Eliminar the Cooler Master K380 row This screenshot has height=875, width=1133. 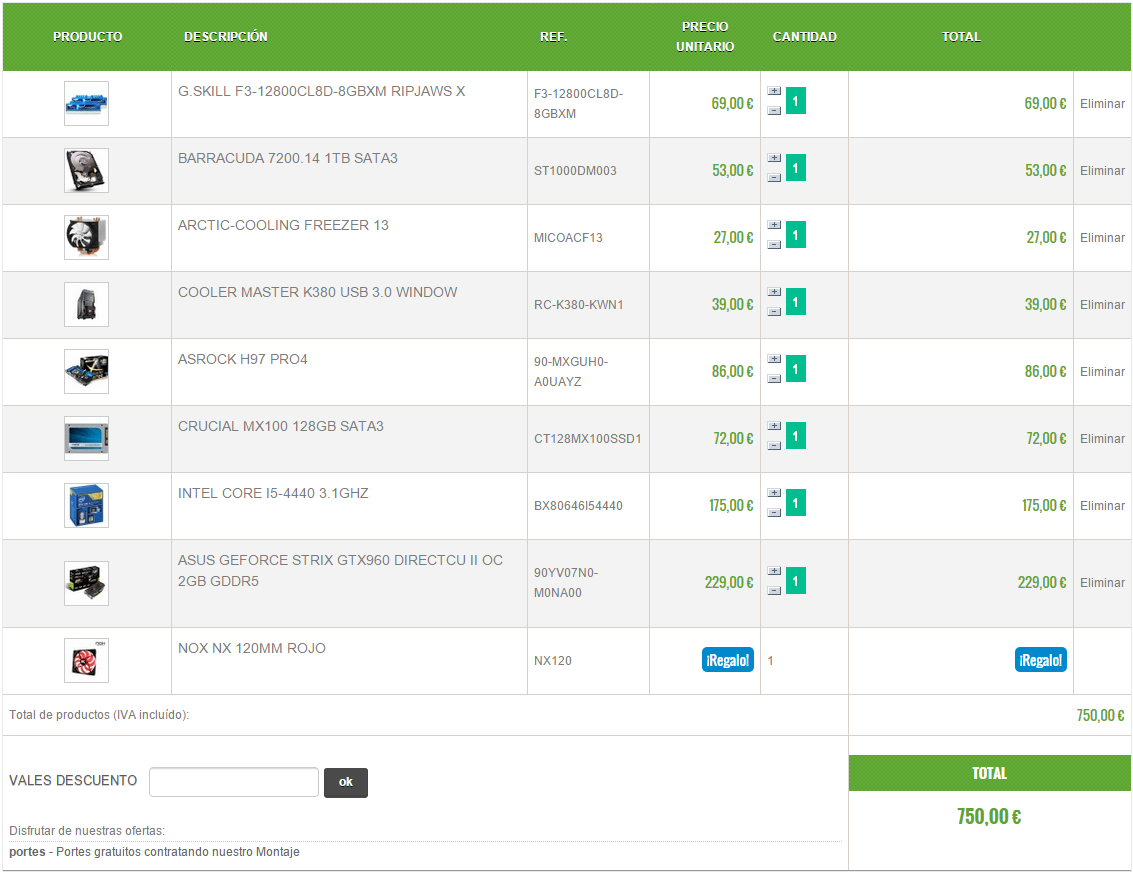(1102, 305)
